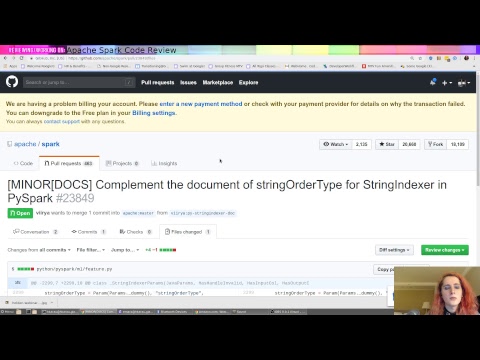Focus the Search or jump to field
This screenshot has width=480, height=360.
(x=79, y=82)
